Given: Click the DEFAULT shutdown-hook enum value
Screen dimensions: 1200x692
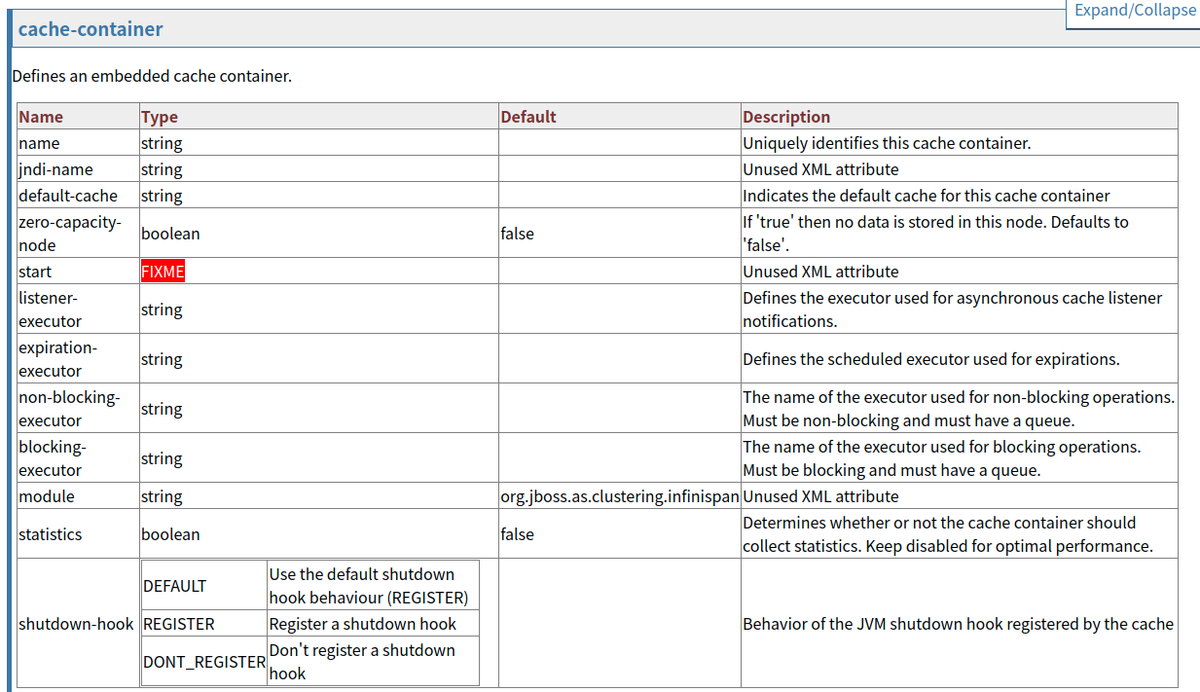Looking at the screenshot, I should coord(175,586).
